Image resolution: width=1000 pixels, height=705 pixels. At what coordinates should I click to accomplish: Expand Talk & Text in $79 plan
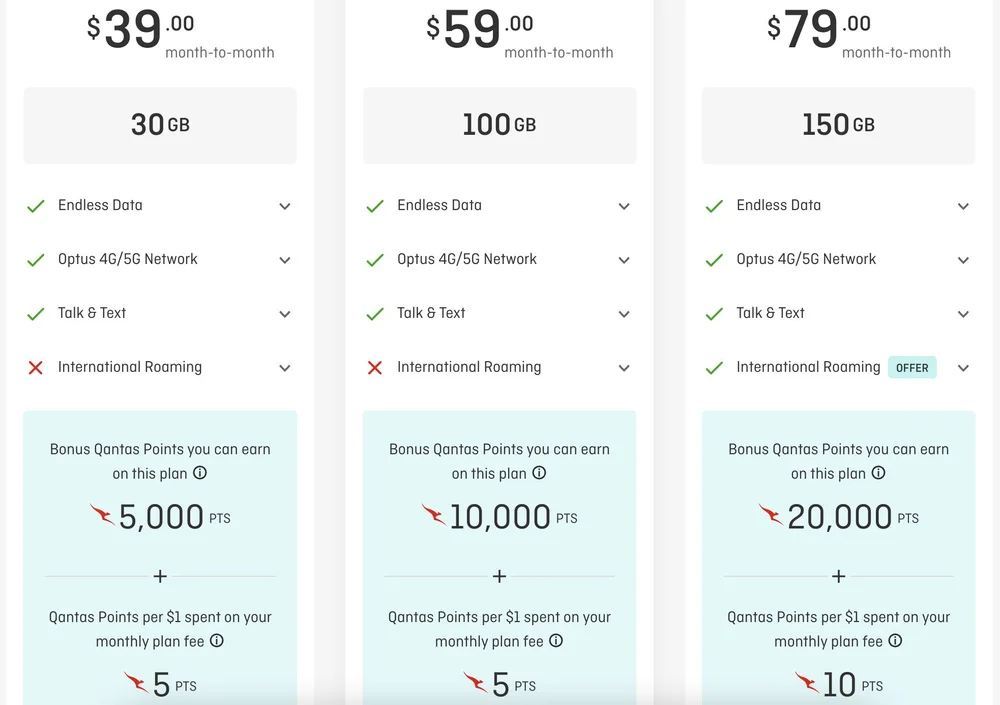(x=963, y=314)
